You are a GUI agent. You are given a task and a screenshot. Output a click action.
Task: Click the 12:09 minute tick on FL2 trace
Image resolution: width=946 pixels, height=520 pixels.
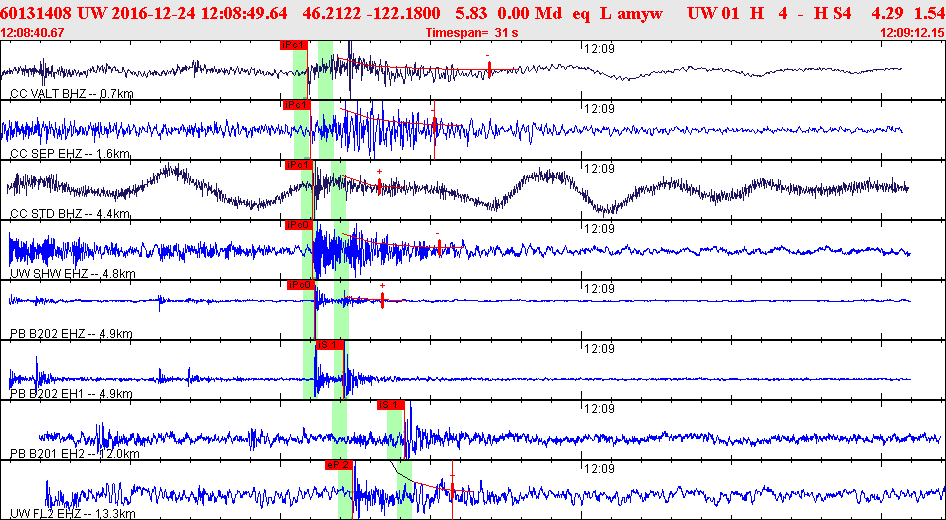[x=600, y=469]
